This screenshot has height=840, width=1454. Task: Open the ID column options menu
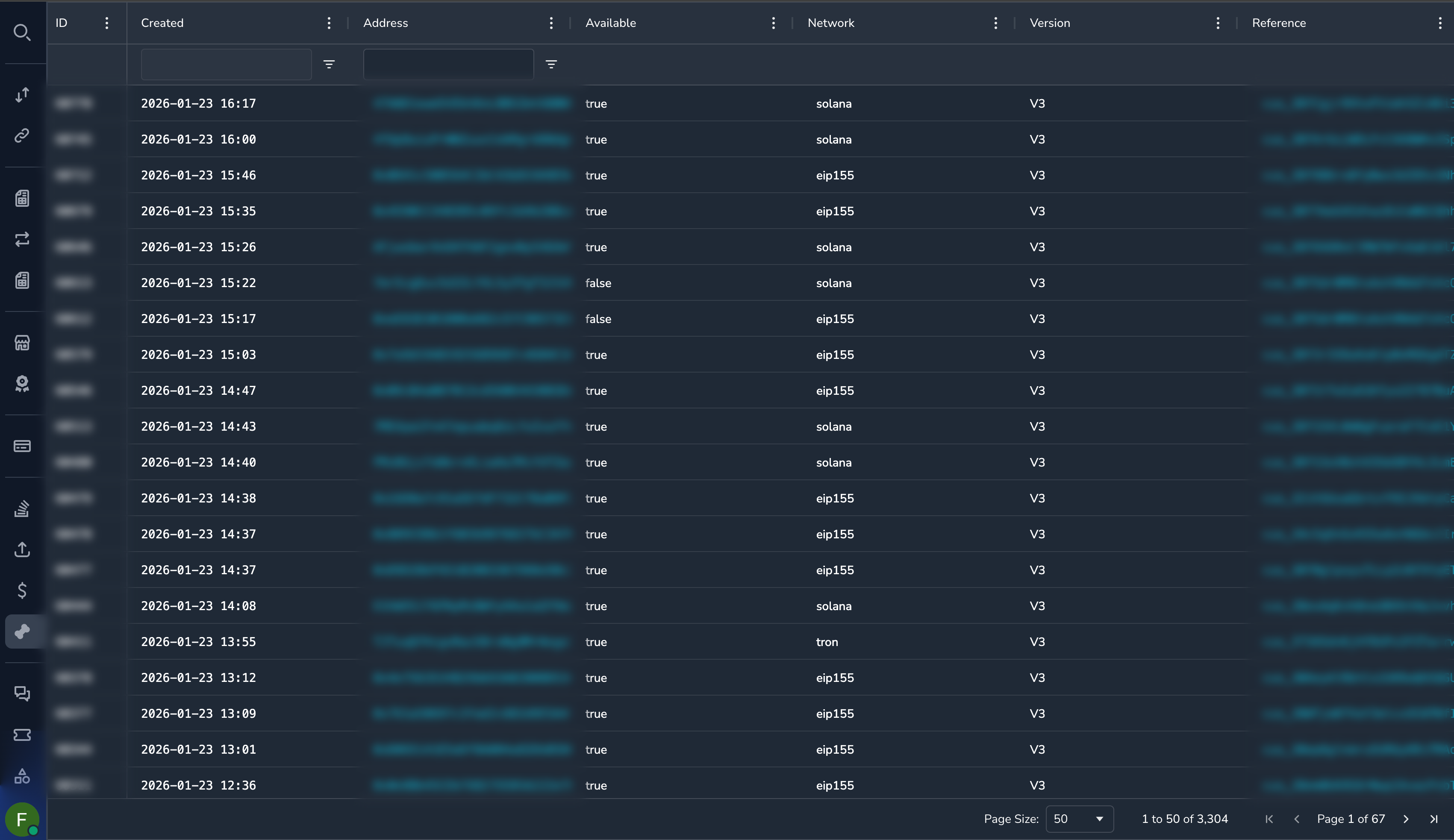(x=107, y=23)
